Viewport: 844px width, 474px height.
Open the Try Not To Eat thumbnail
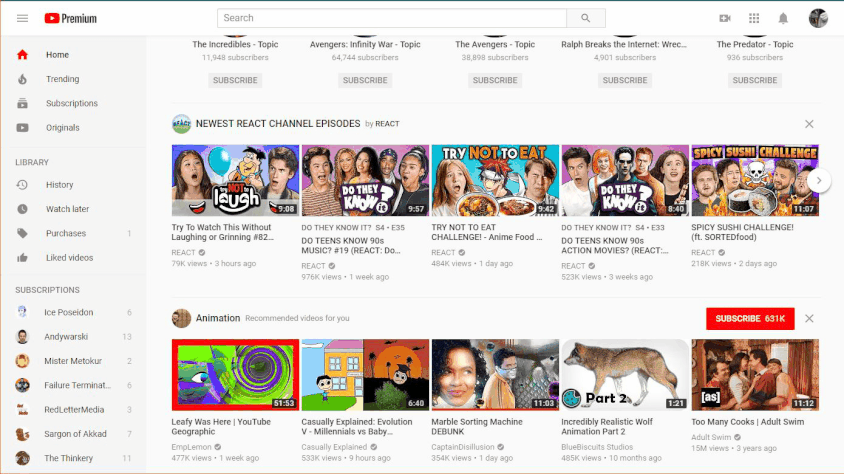pos(495,180)
